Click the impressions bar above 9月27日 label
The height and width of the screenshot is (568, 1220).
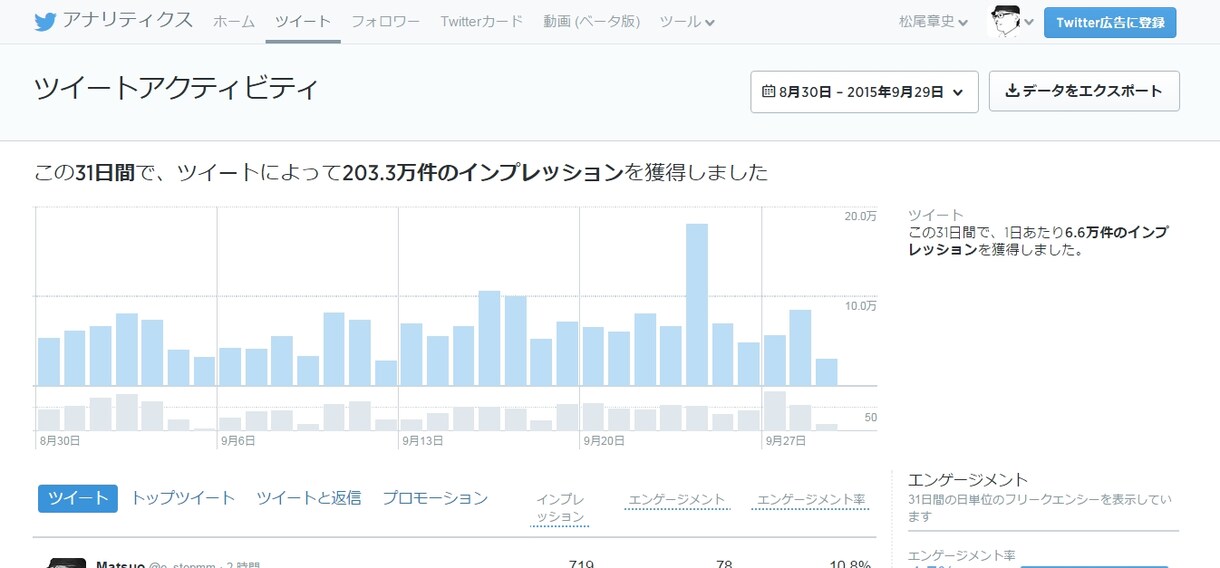[775, 360]
